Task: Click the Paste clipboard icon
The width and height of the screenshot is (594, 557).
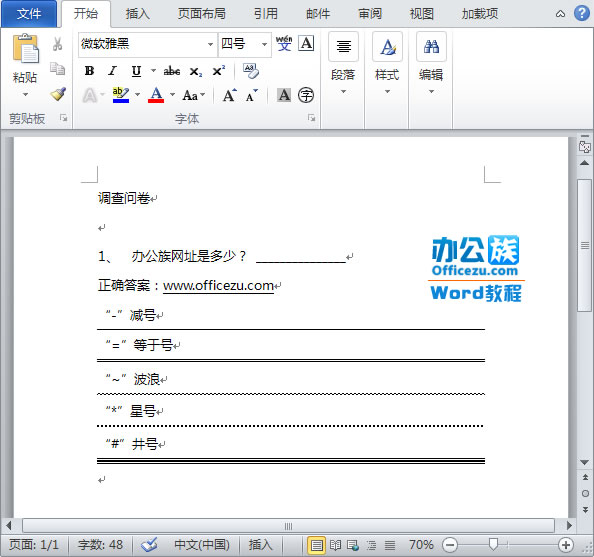Action: 25,49
